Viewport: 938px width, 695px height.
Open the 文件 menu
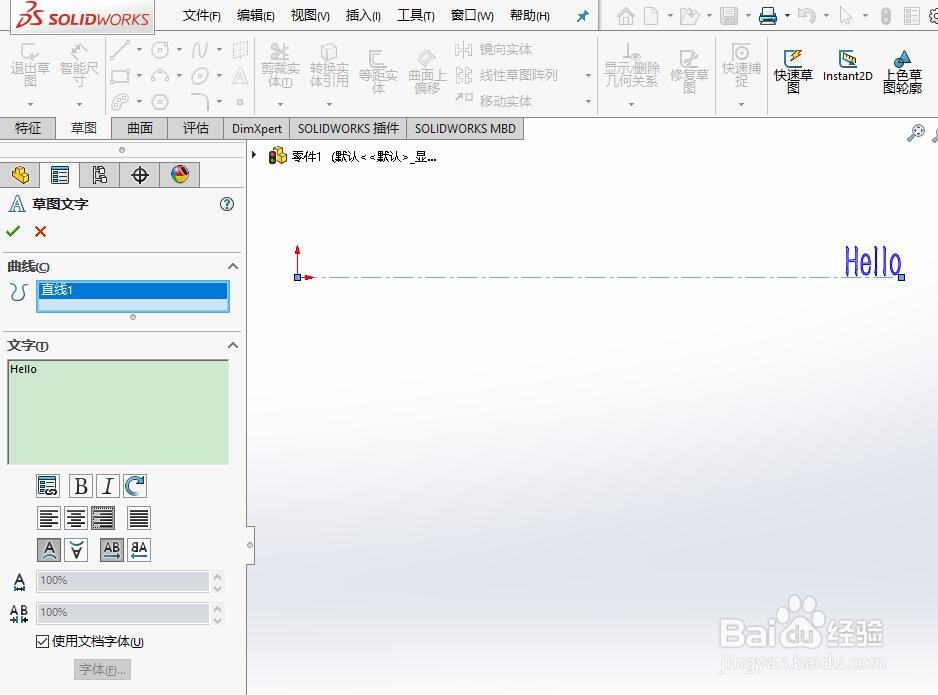[201, 16]
